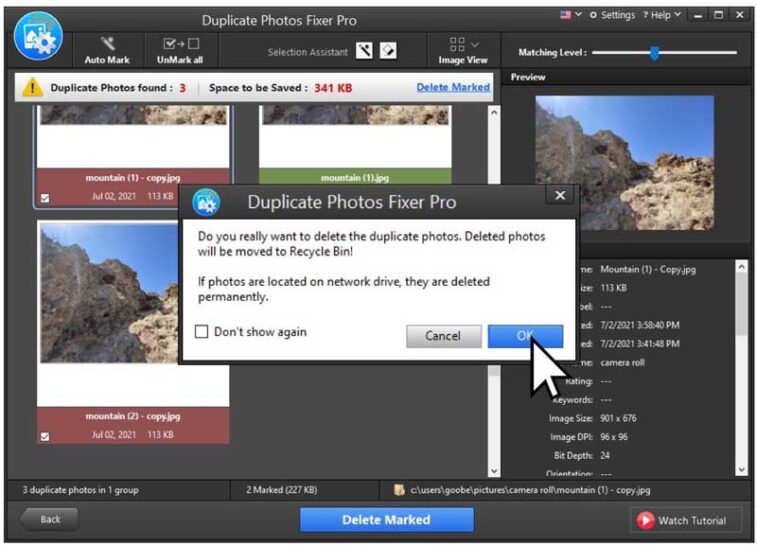Click Cancel in the delete dialog
Image resolution: width=757 pixels, height=546 pixels.
tap(444, 336)
